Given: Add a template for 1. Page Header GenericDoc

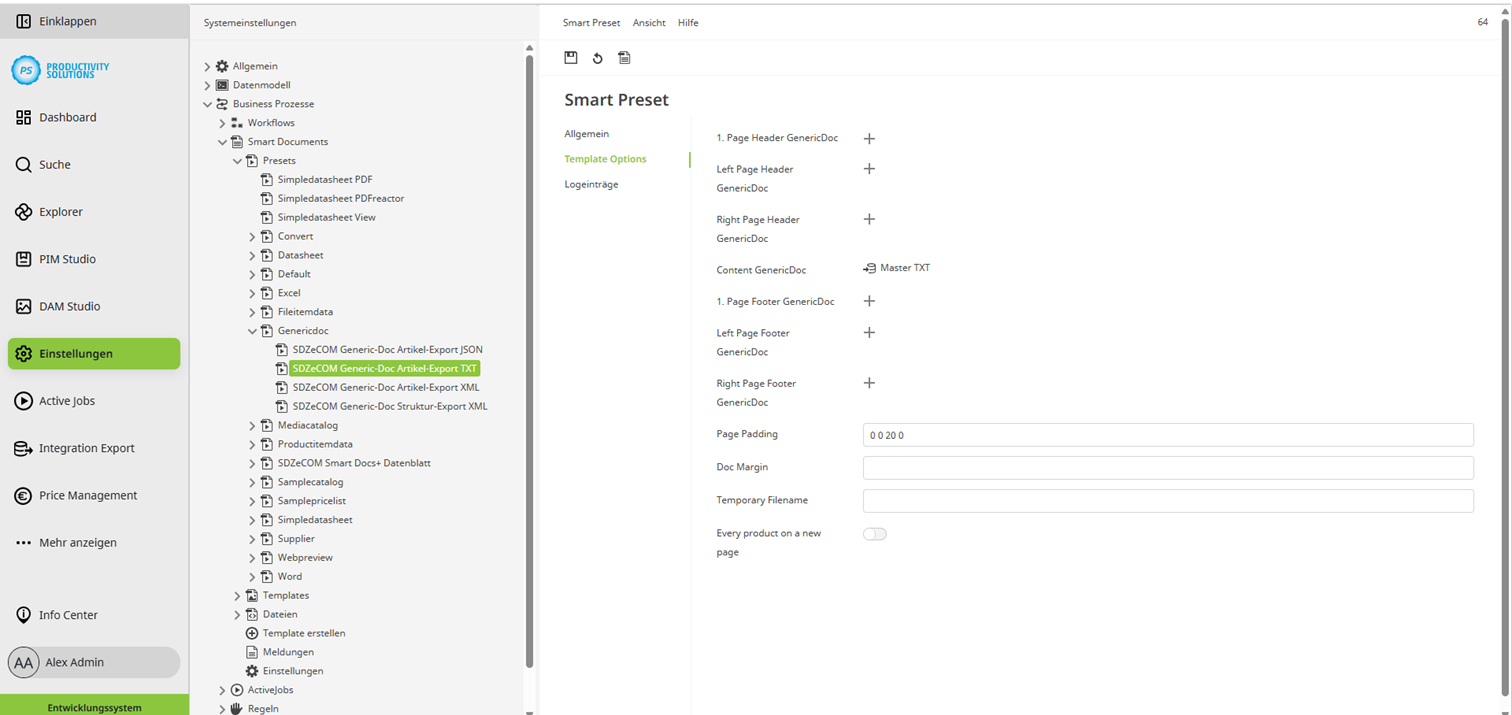Looking at the screenshot, I should pos(869,139).
